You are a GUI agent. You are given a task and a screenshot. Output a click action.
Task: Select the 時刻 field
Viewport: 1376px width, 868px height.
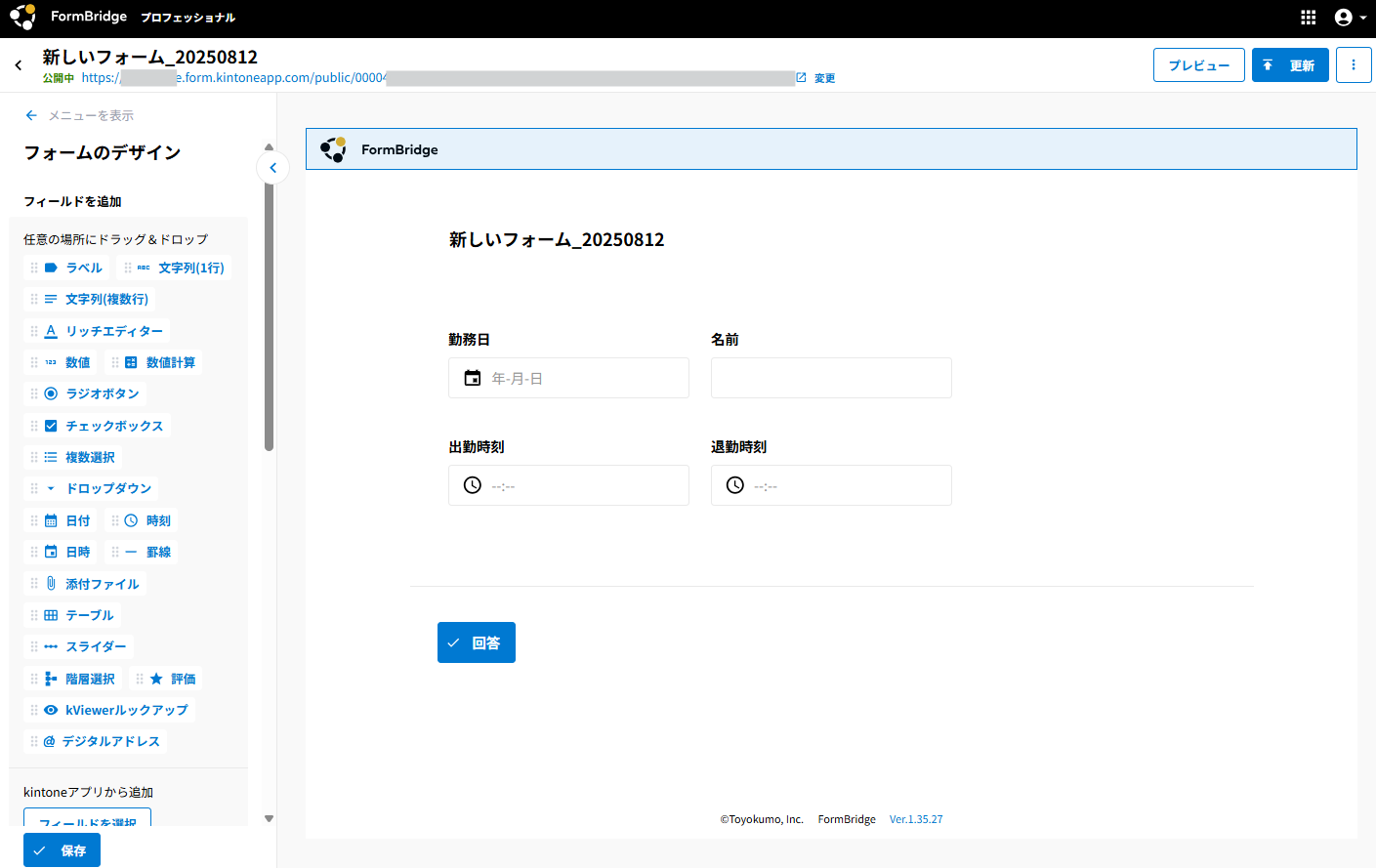(142, 520)
